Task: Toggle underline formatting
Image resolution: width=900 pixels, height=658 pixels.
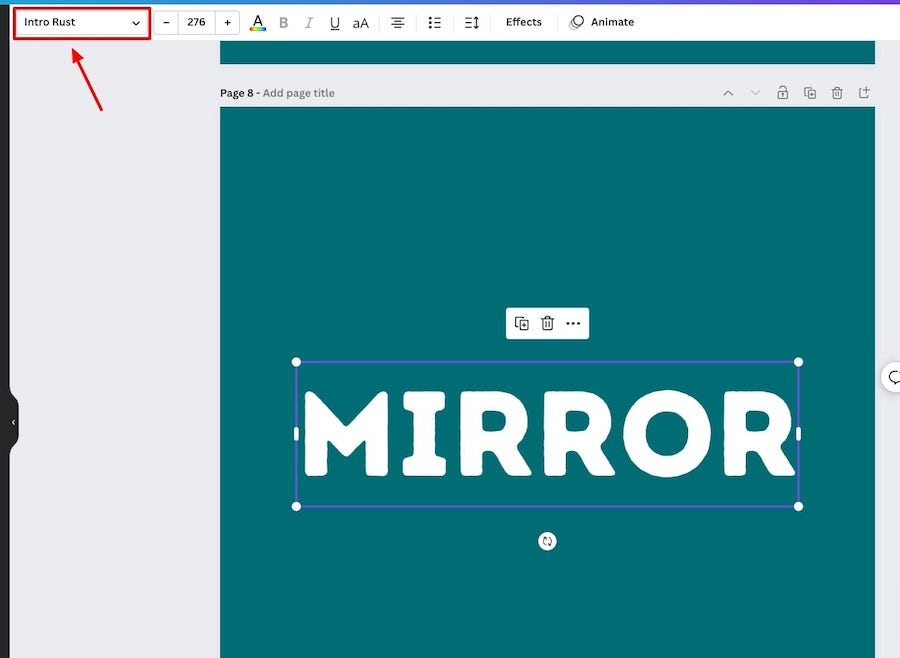Action: coord(335,22)
